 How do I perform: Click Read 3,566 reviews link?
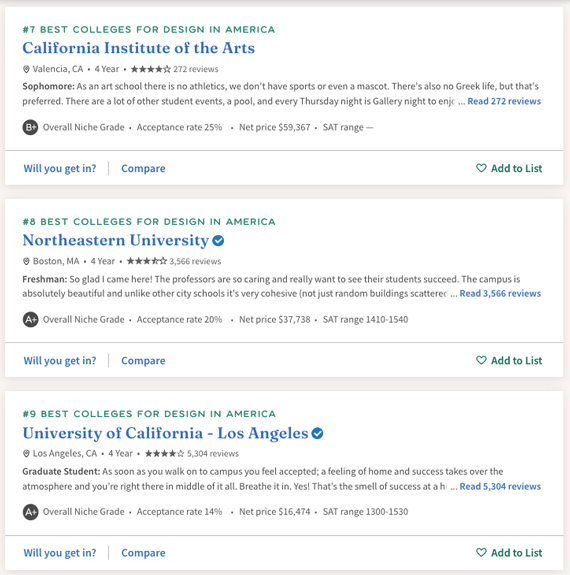point(500,293)
